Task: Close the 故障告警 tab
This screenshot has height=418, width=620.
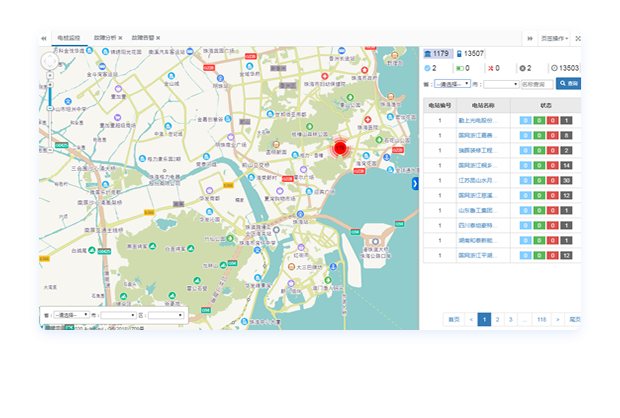Action: click(158, 38)
